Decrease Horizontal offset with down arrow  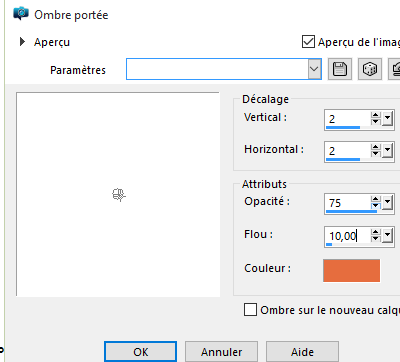coord(375,154)
